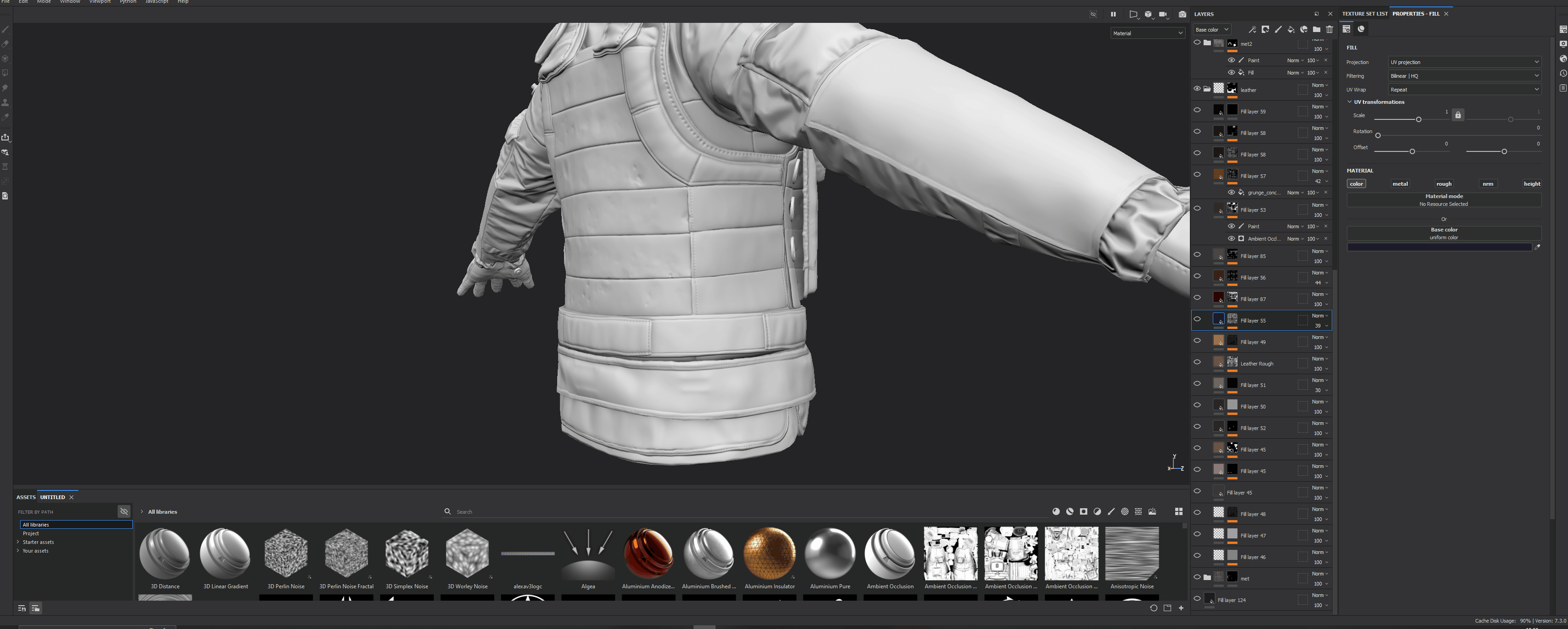The width and height of the screenshot is (1568, 629).
Task: Toggle the metal channel in Material
Action: click(1400, 184)
